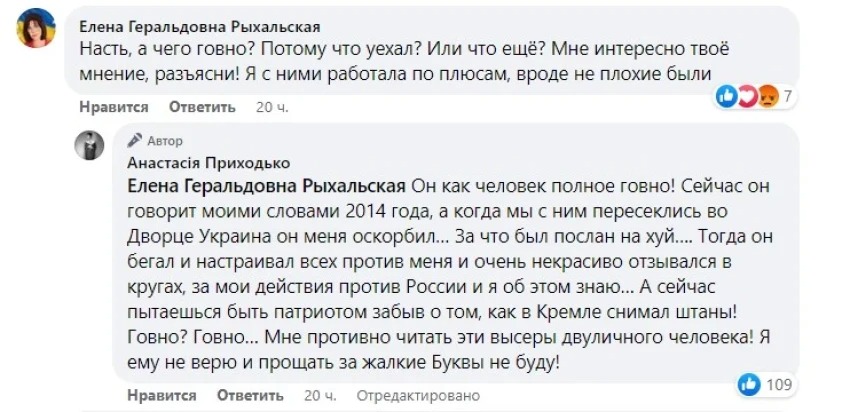Click the thumbs-up reaction icon on Анастасія's reply
The image size is (850, 412).
747,383
